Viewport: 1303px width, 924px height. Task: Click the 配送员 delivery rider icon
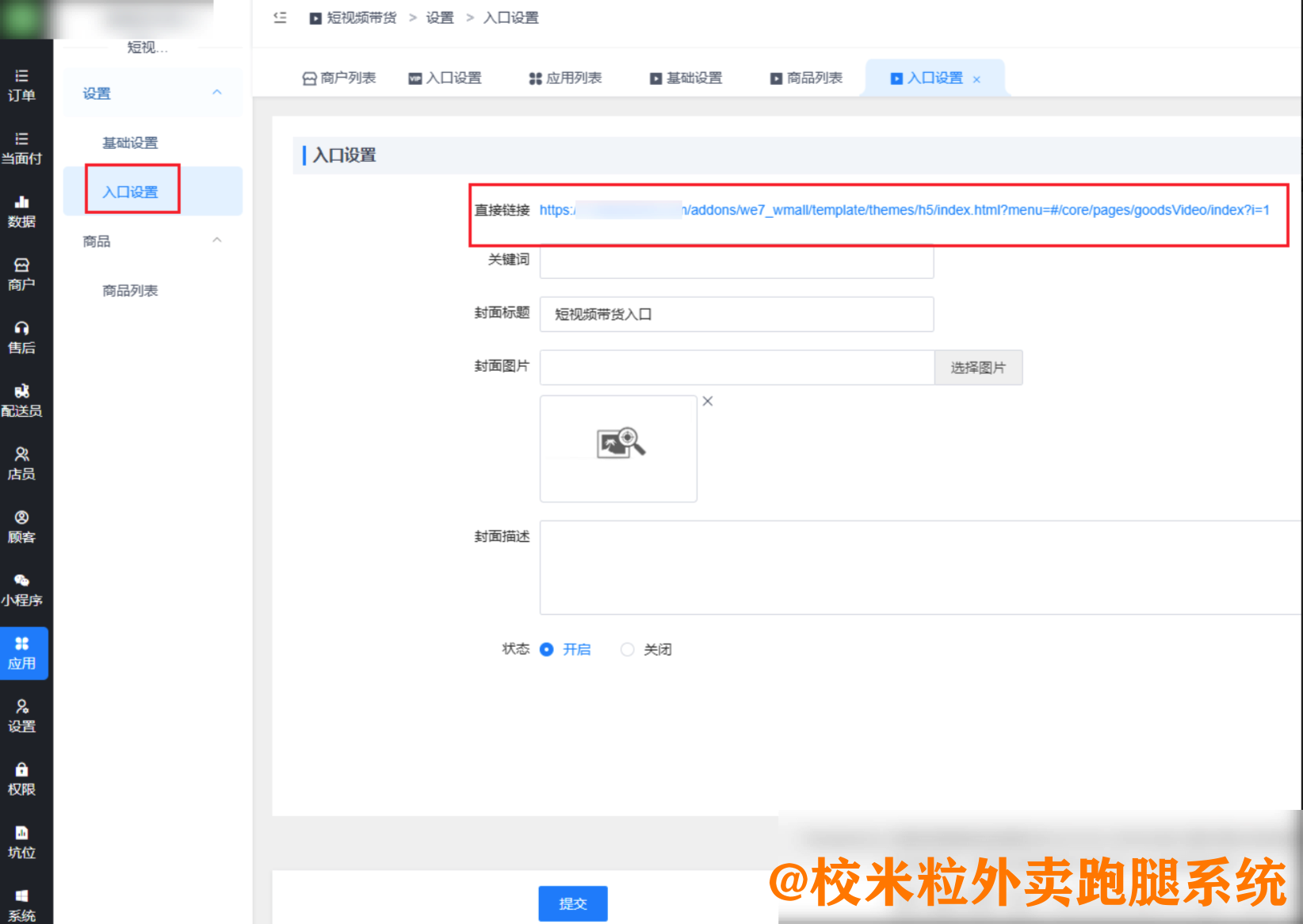23,399
